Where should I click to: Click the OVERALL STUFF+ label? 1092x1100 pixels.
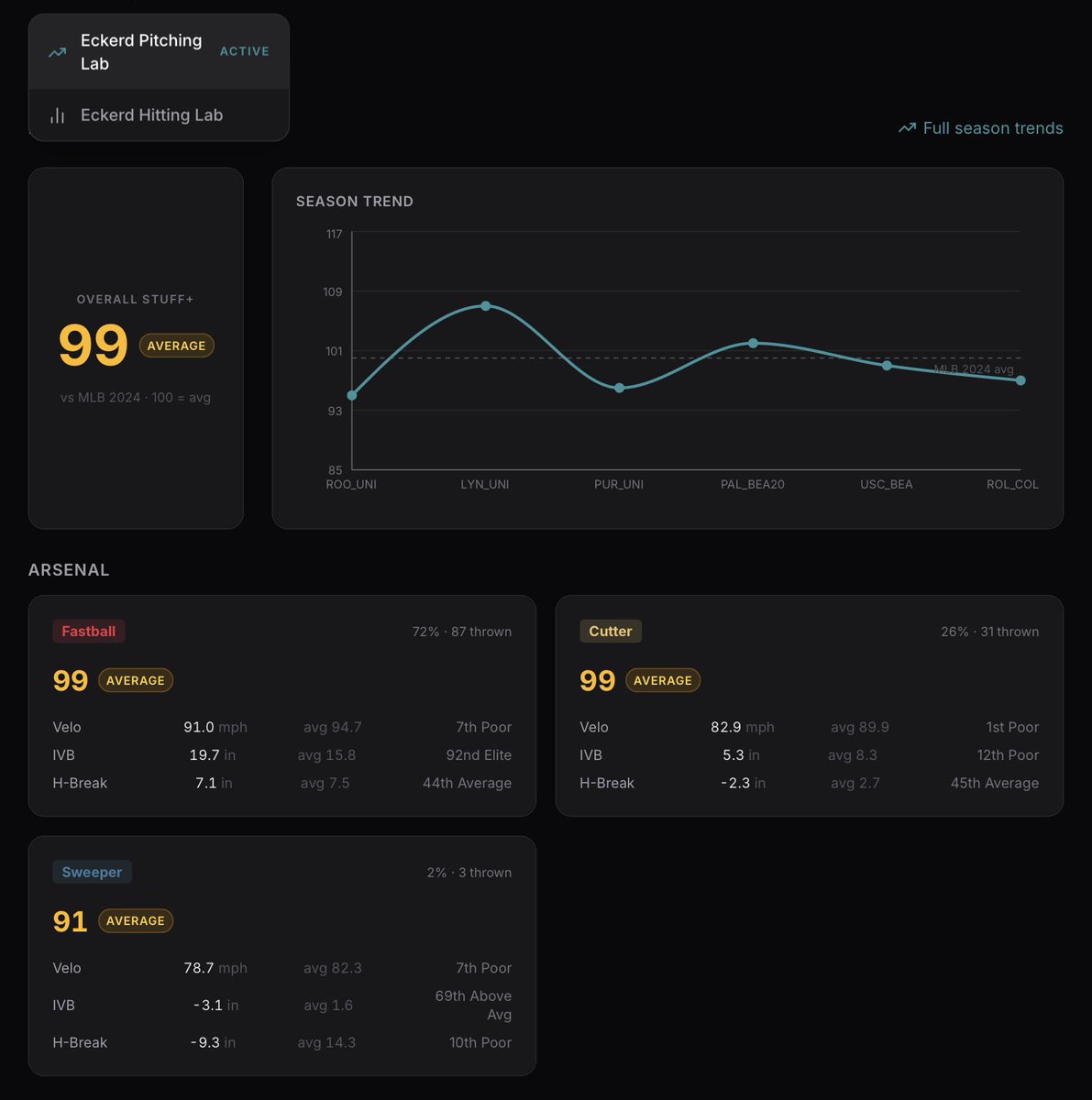point(136,300)
